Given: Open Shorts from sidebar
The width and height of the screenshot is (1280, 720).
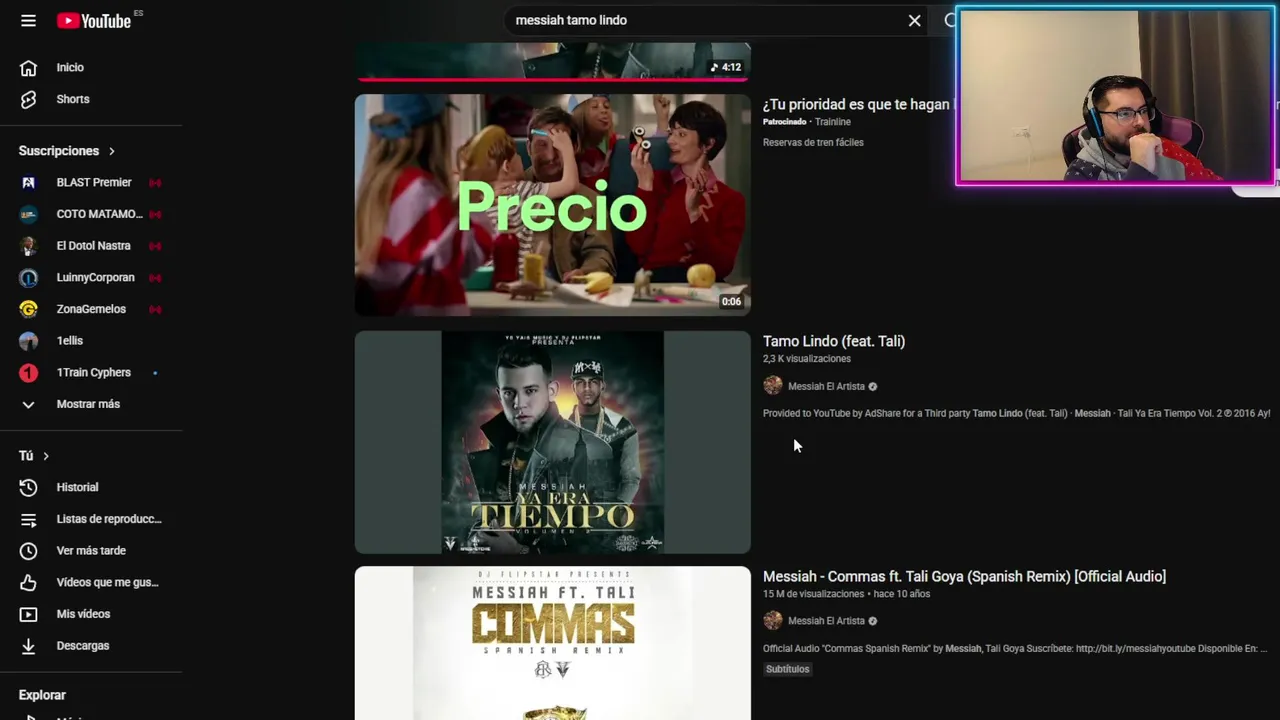Looking at the screenshot, I should point(73,99).
